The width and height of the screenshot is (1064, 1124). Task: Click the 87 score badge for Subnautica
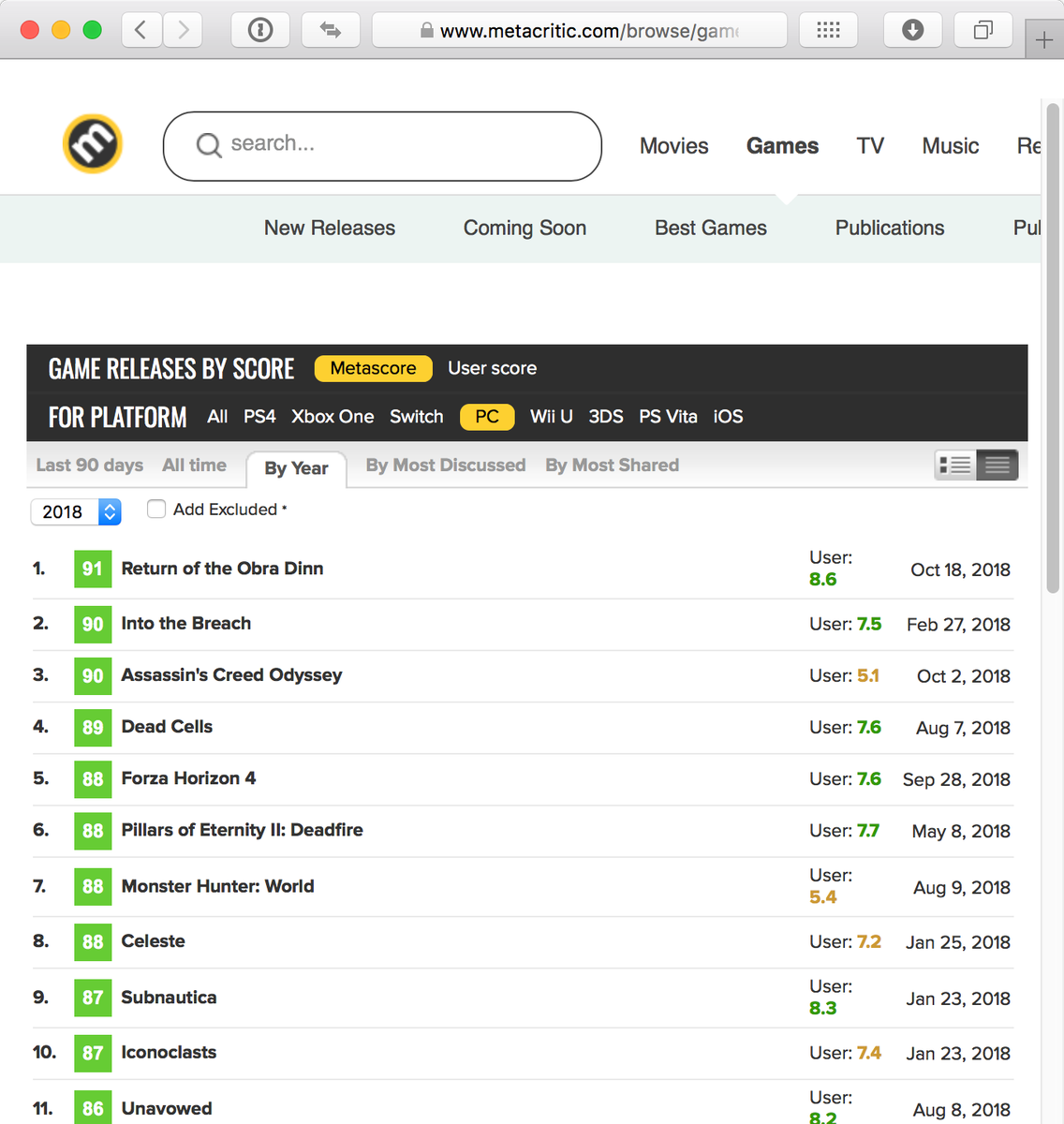pyautogui.click(x=93, y=998)
